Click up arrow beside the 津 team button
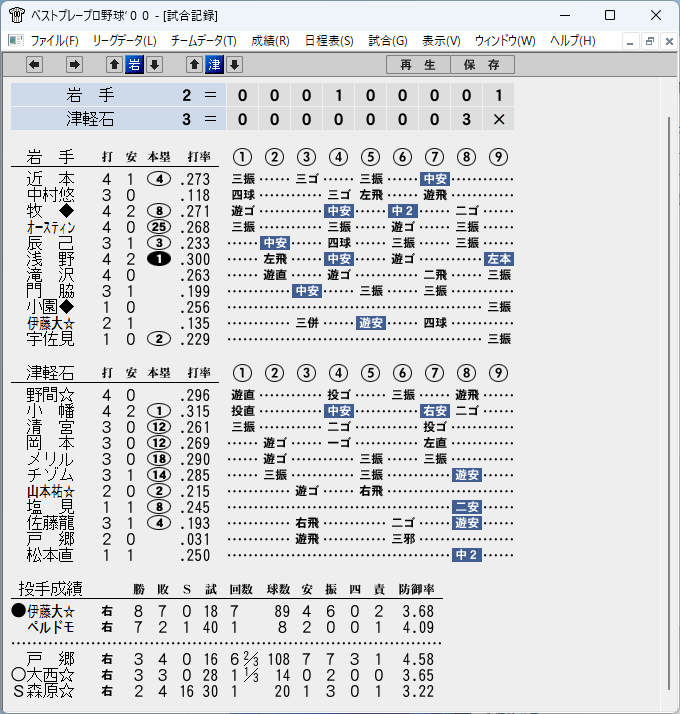The image size is (680, 714). (x=194, y=65)
